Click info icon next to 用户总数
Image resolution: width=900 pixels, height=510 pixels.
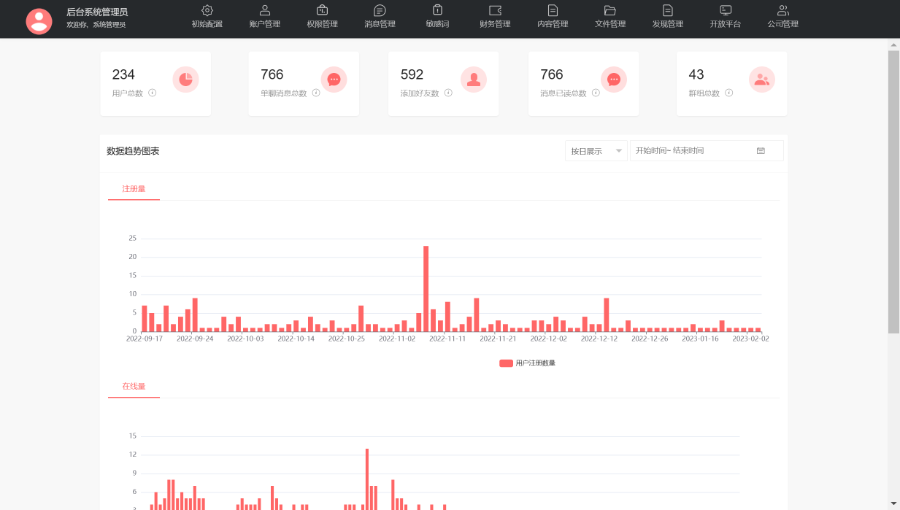152,93
